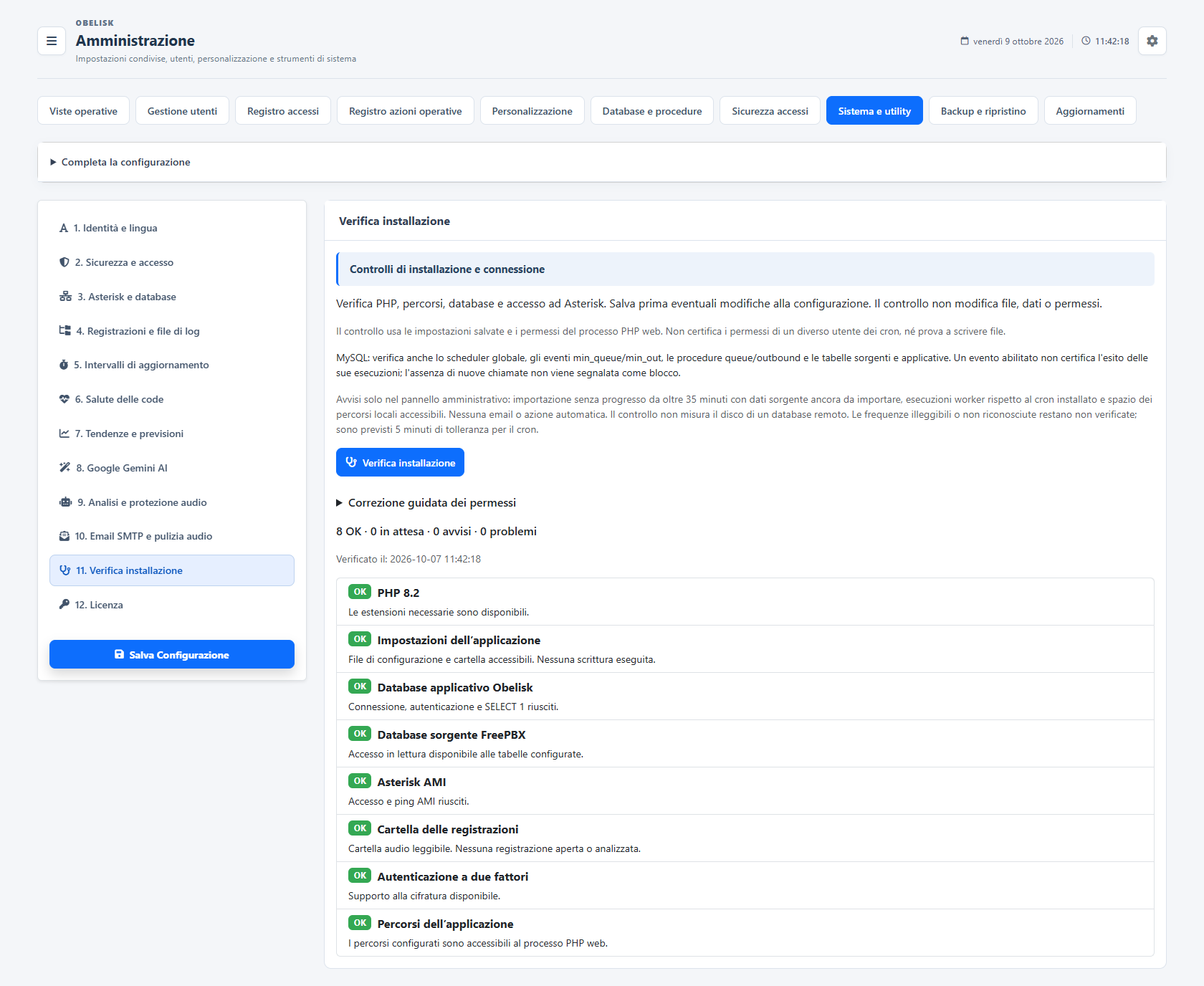
Task: Click the Identità e lingua letter icon
Action: (64, 228)
